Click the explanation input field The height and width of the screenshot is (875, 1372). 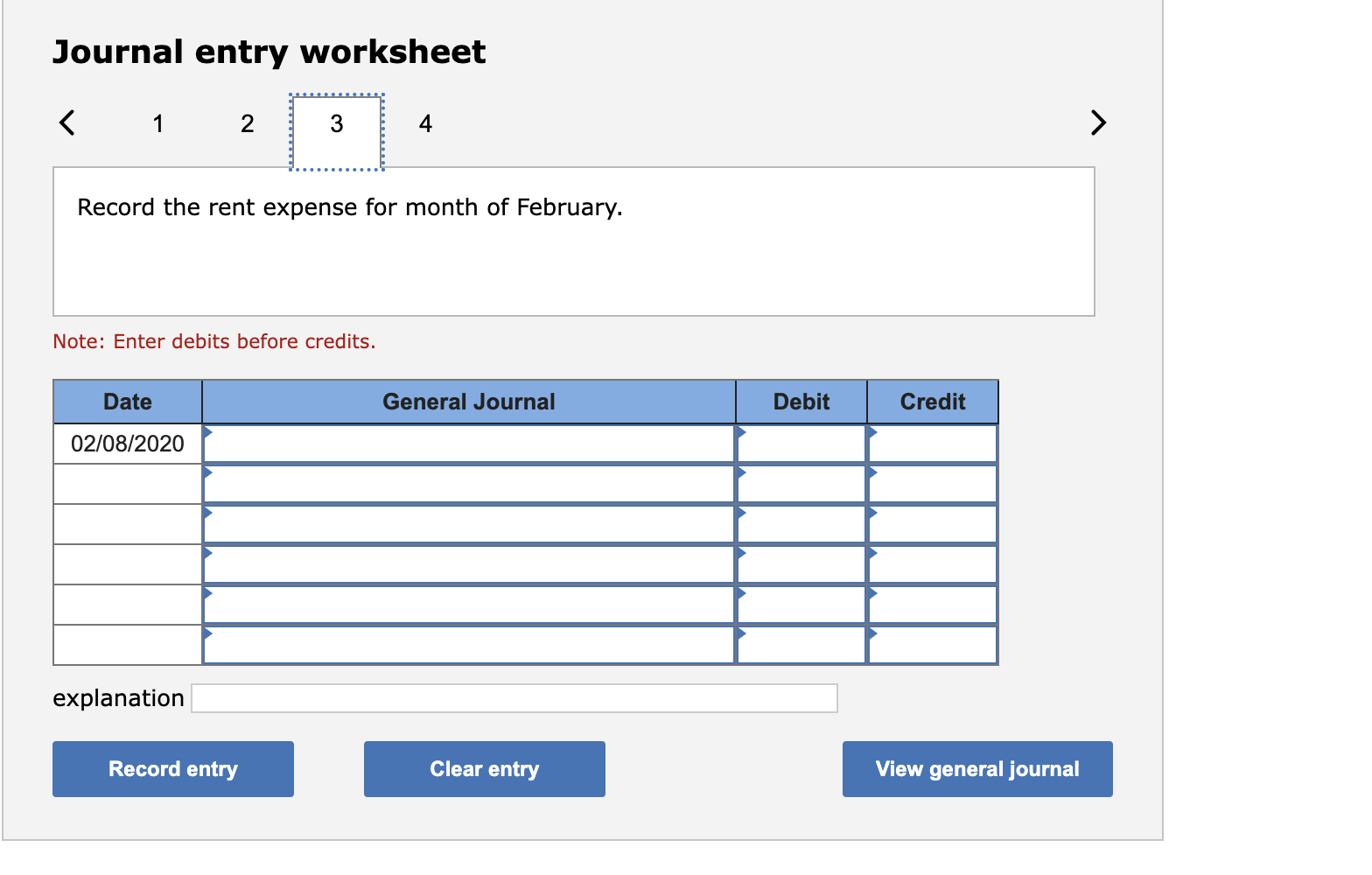coord(514,697)
